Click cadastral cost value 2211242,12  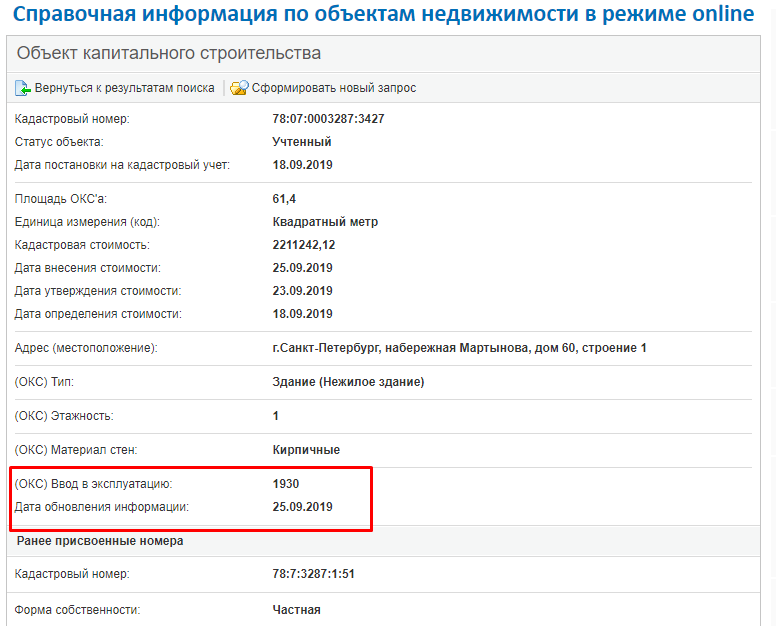click(x=318, y=245)
